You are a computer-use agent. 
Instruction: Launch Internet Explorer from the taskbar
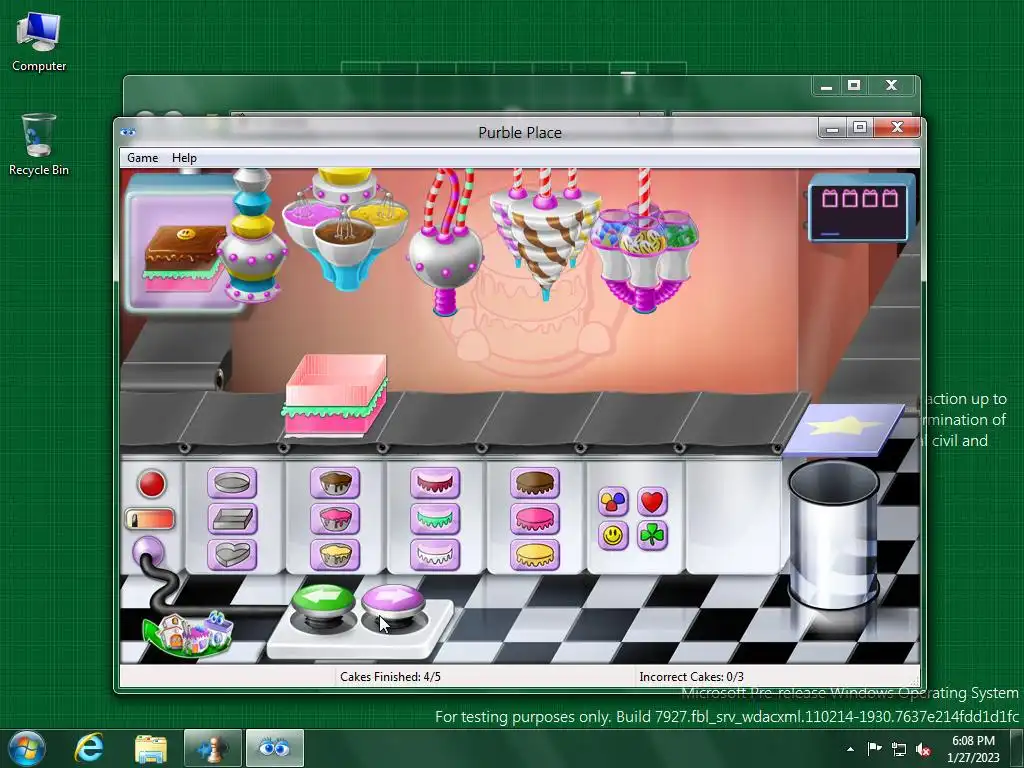point(89,748)
